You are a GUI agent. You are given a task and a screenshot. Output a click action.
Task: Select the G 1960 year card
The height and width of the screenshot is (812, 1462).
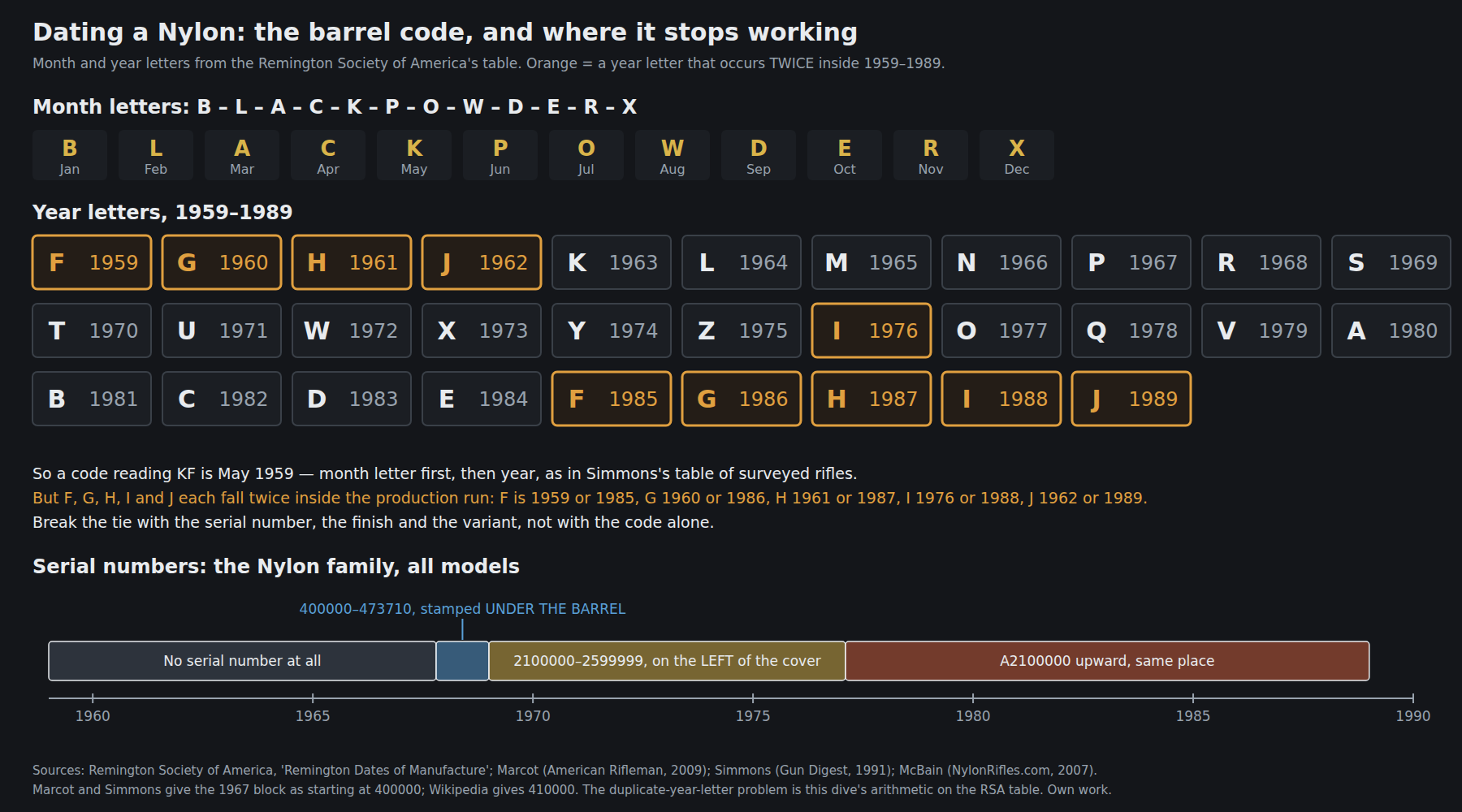tap(222, 262)
